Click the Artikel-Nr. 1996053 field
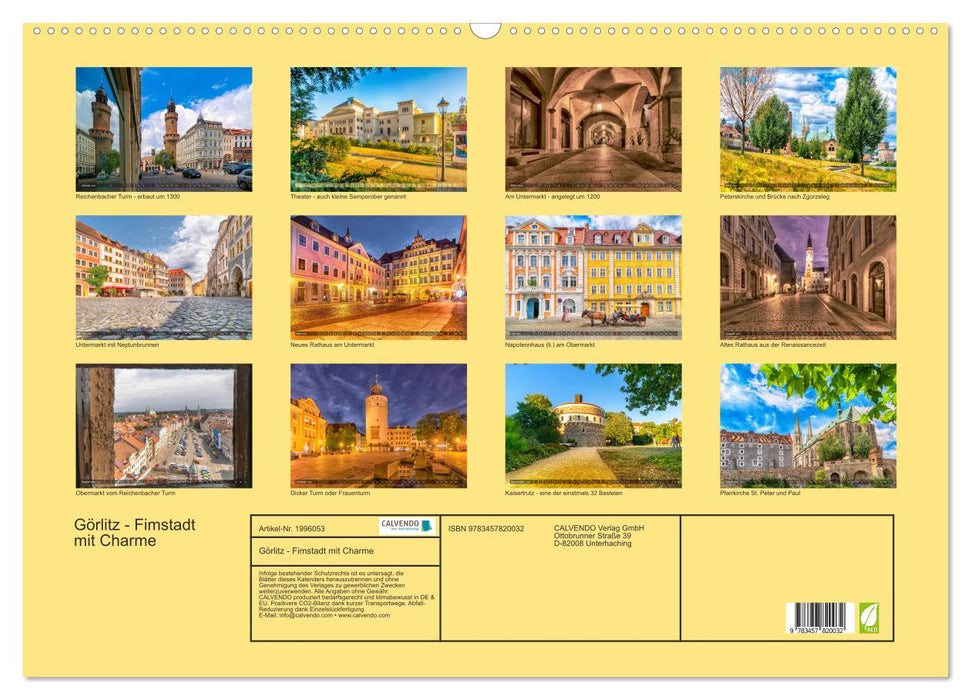The image size is (971, 700). point(293,529)
